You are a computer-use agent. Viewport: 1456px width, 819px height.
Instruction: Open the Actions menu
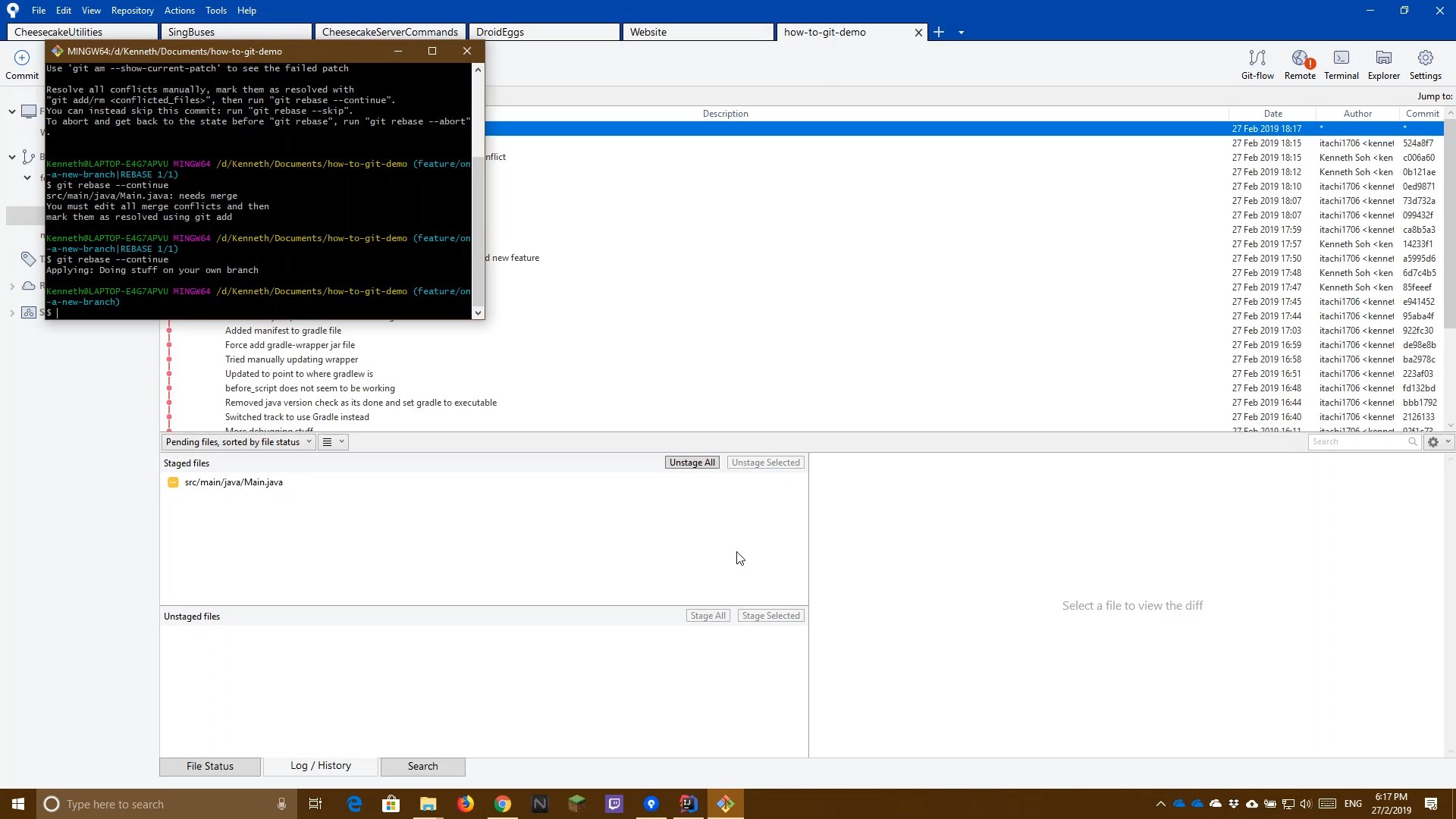point(180,11)
